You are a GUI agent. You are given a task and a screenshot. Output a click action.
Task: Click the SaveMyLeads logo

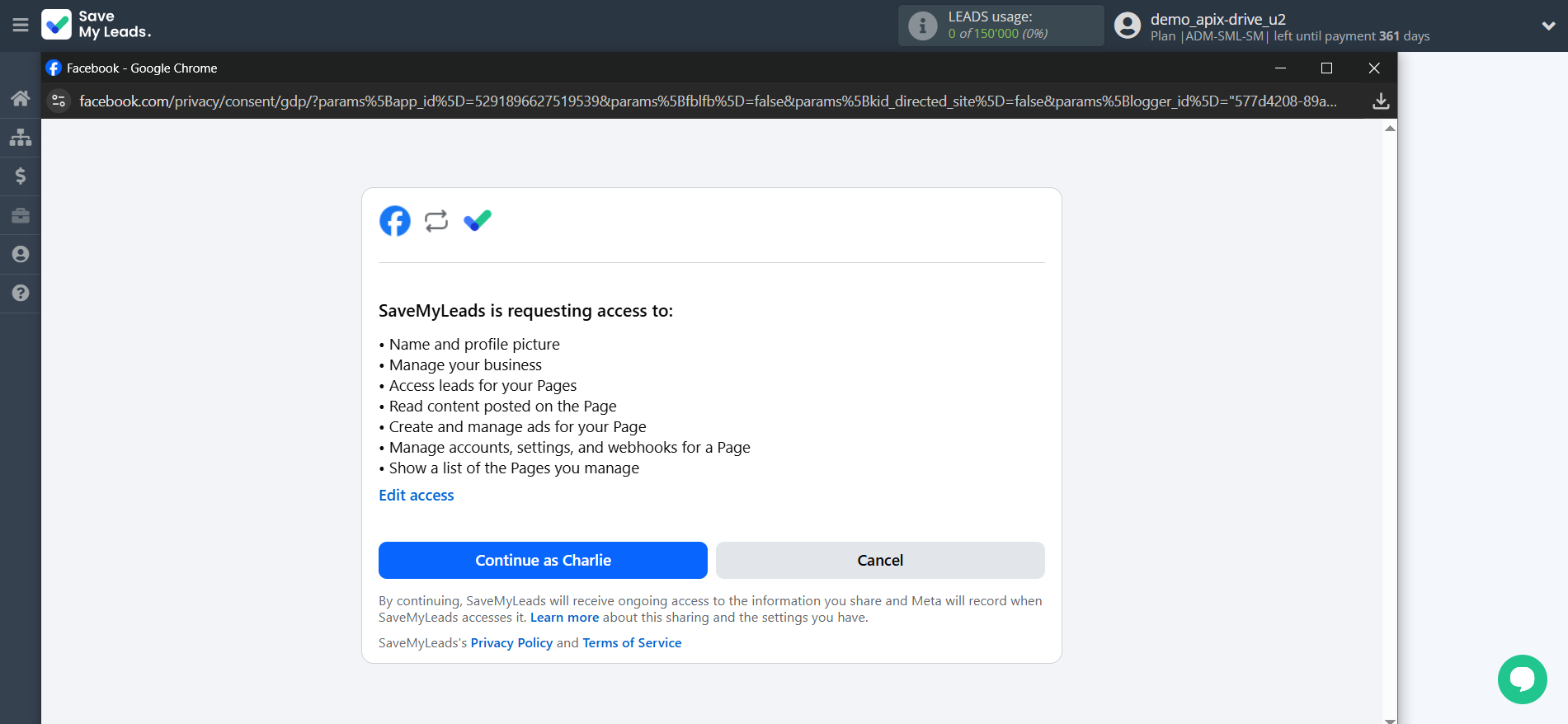click(x=96, y=25)
